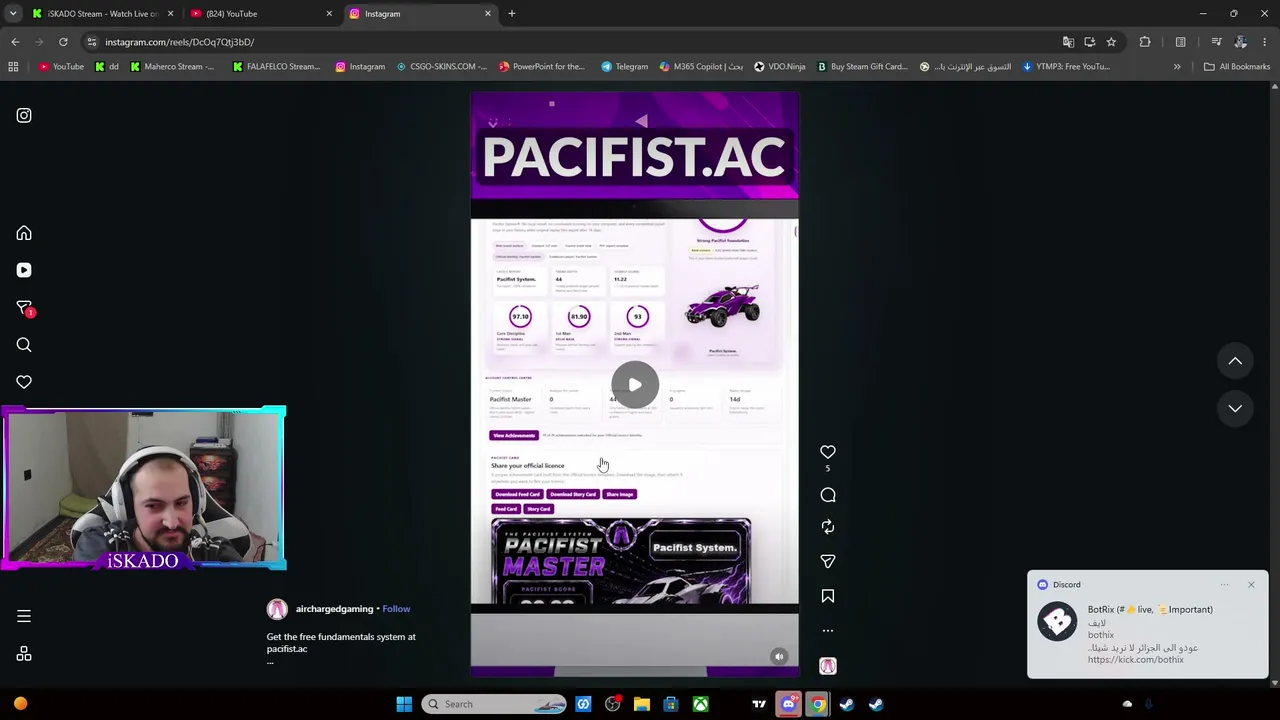The height and width of the screenshot is (720, 1280).
Task: Click the taskbar Search box
Action: pyautogui.click(x=493, y=704)
